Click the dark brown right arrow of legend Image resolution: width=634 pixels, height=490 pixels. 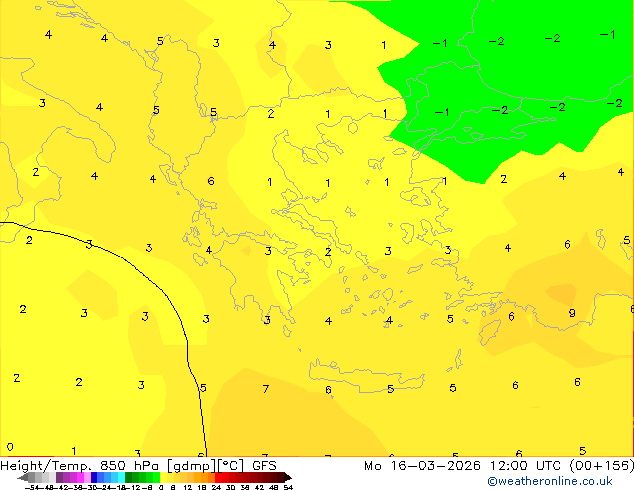click(287, 478)
